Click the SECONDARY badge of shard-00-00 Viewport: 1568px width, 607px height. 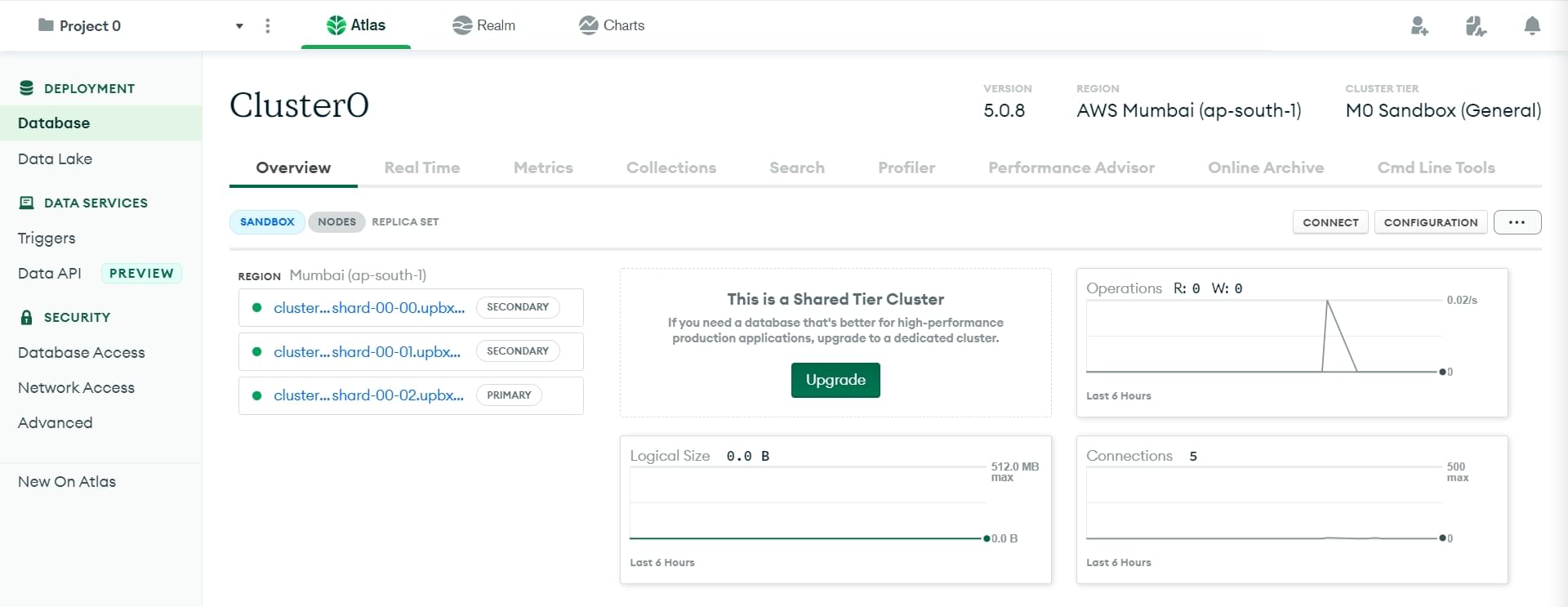coord(518,307)
